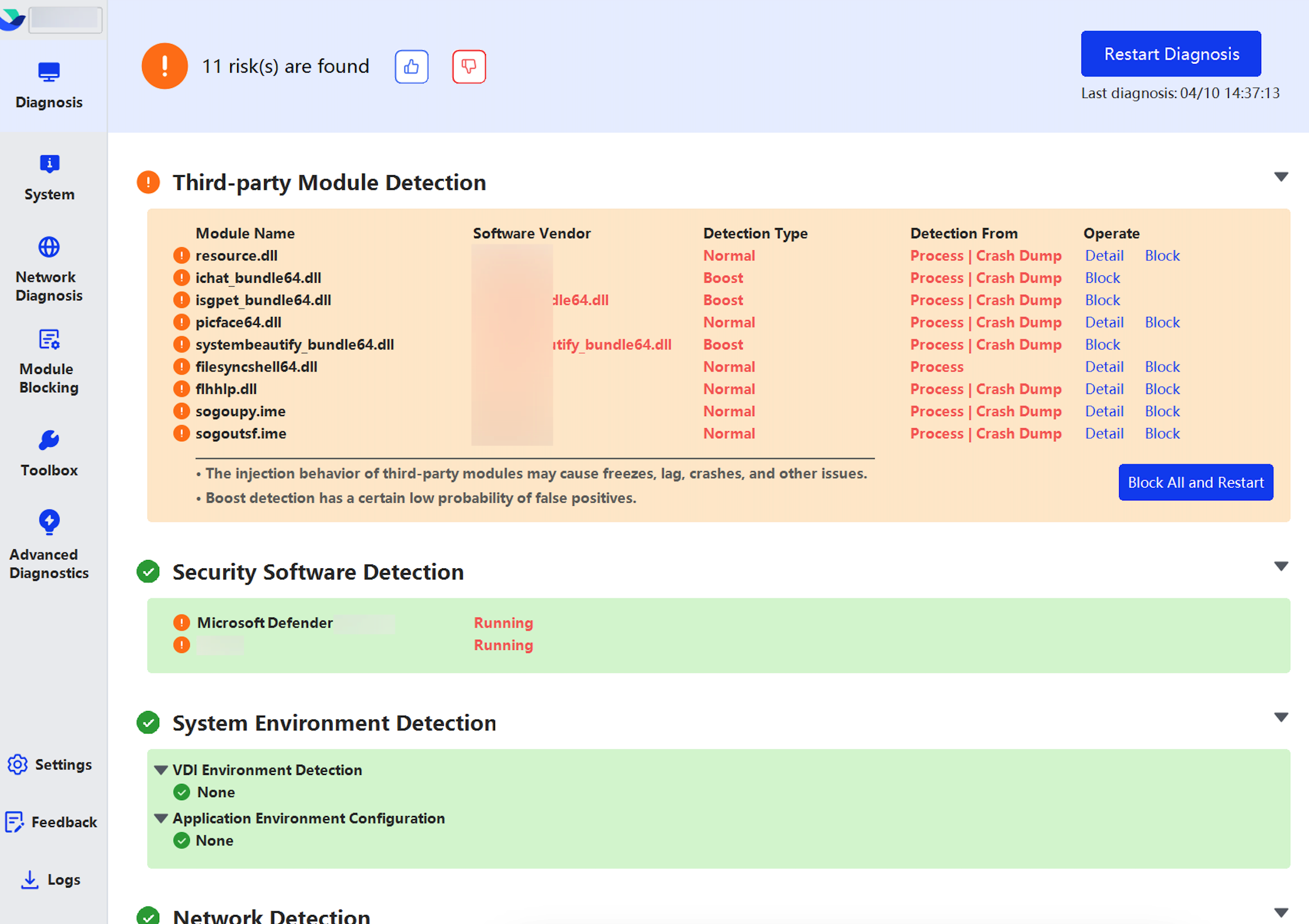
Task: Block the isgpet_bundle64.dll module
Action: click(x=1102, y=300)
